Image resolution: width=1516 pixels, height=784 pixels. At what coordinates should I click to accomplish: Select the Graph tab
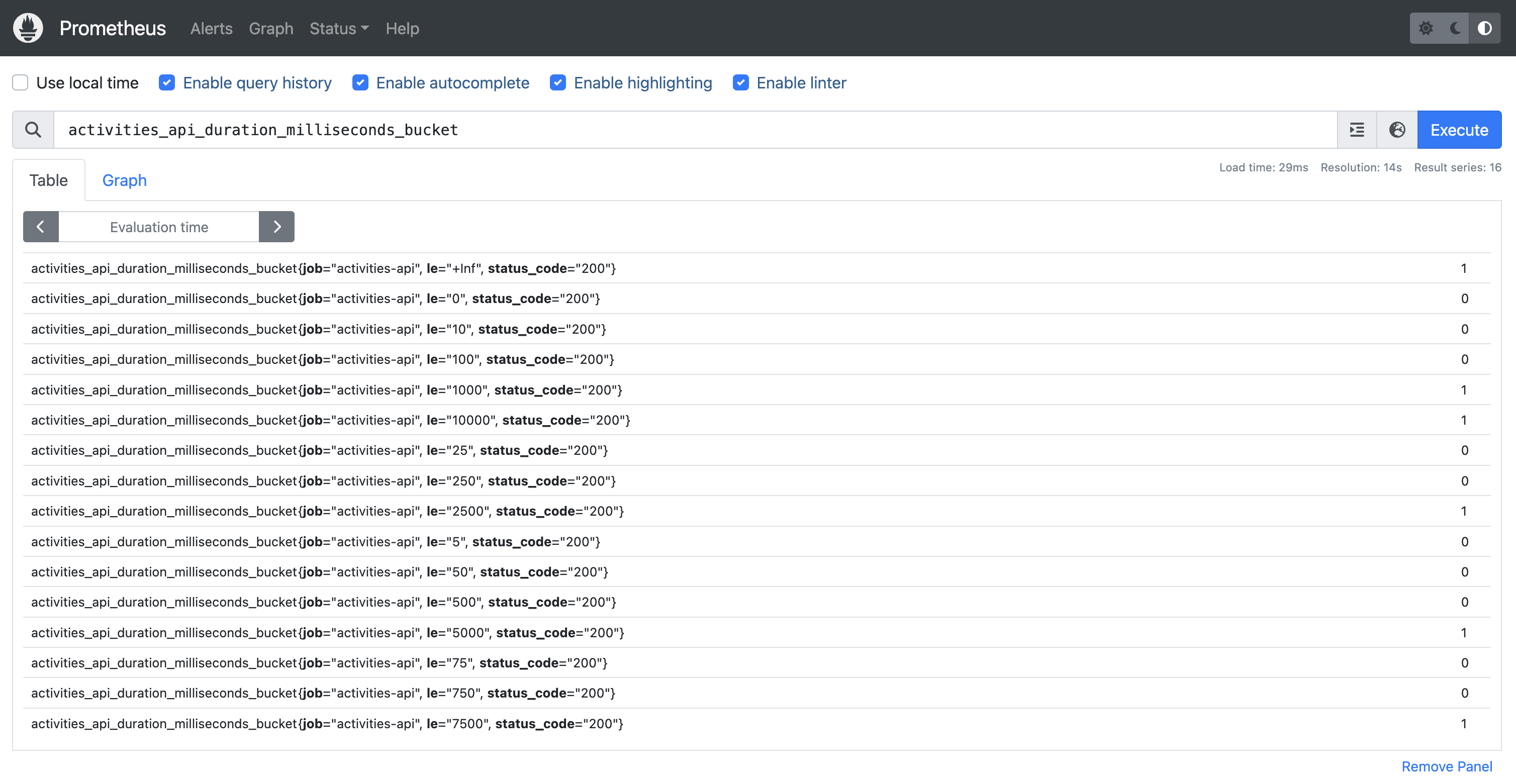[124, 180]
